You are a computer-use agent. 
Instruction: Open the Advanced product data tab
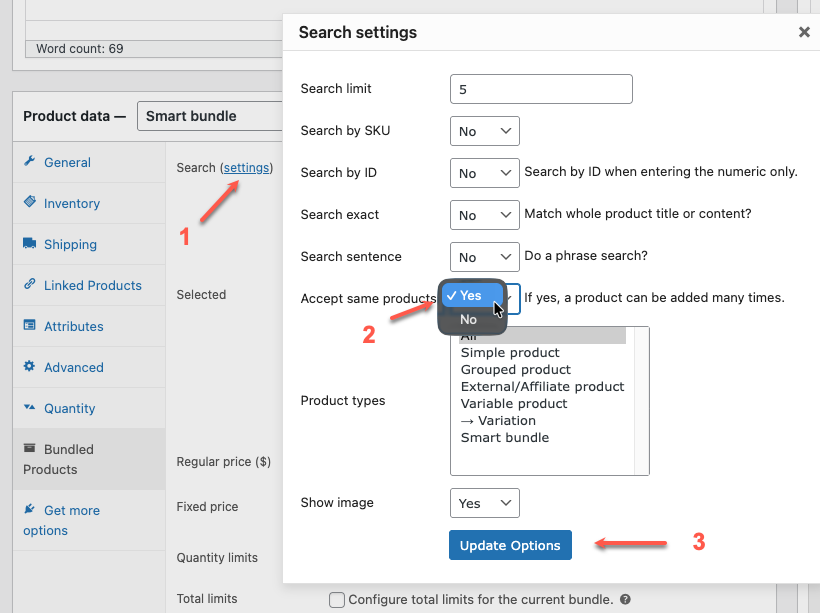[x=89, y=367]
